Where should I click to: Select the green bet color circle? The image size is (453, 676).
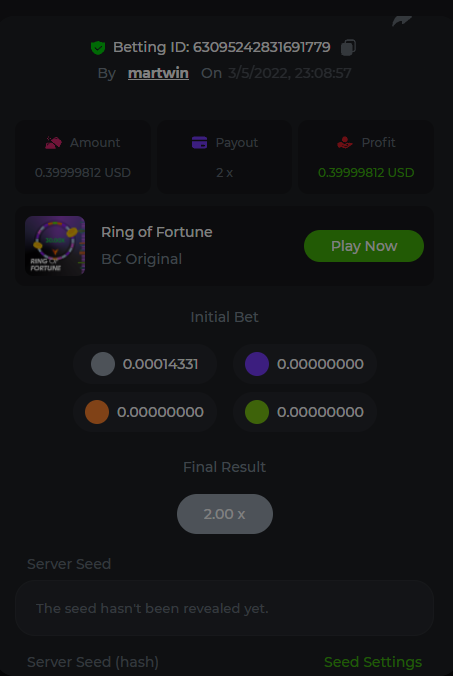[257, 412]
